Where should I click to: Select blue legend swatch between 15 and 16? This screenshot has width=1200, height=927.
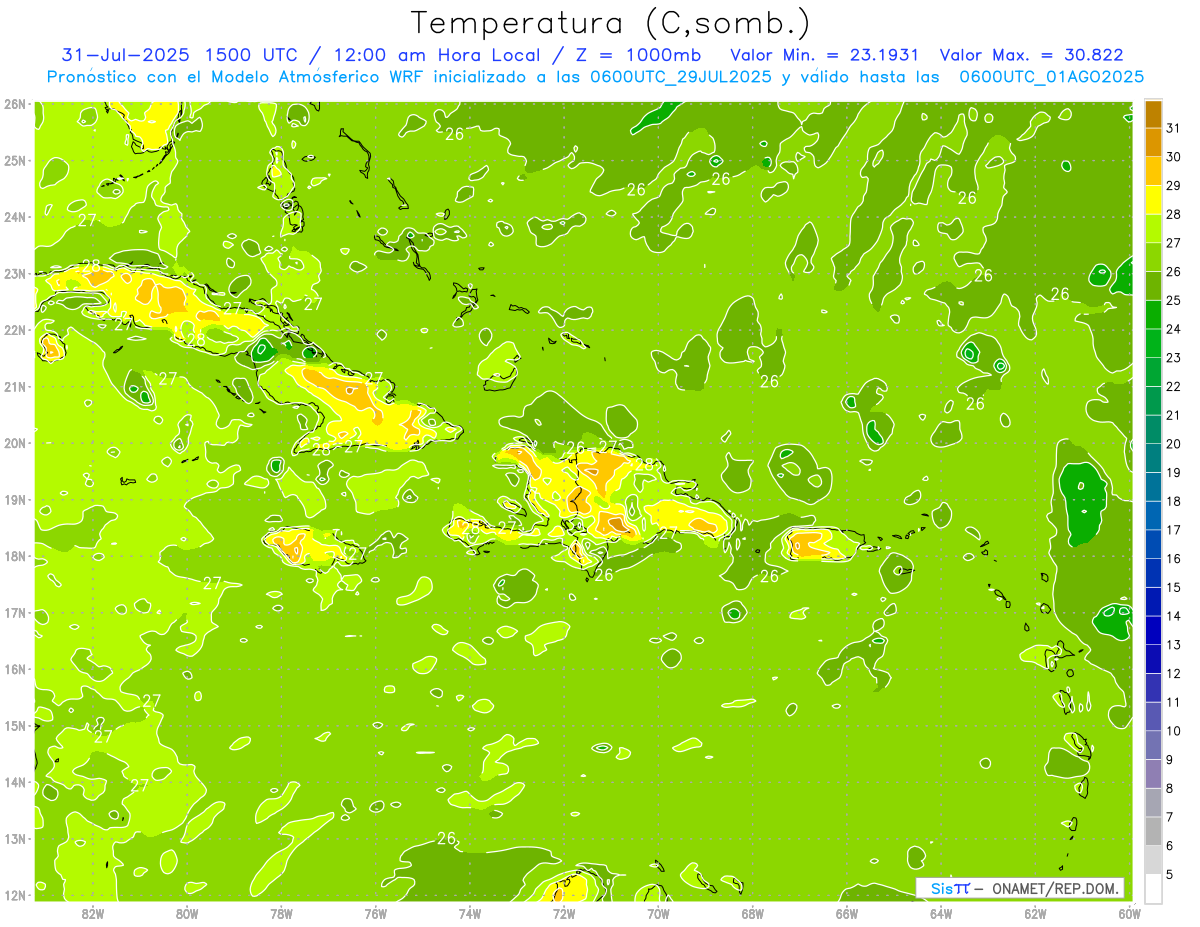(x=1153, y=573)
